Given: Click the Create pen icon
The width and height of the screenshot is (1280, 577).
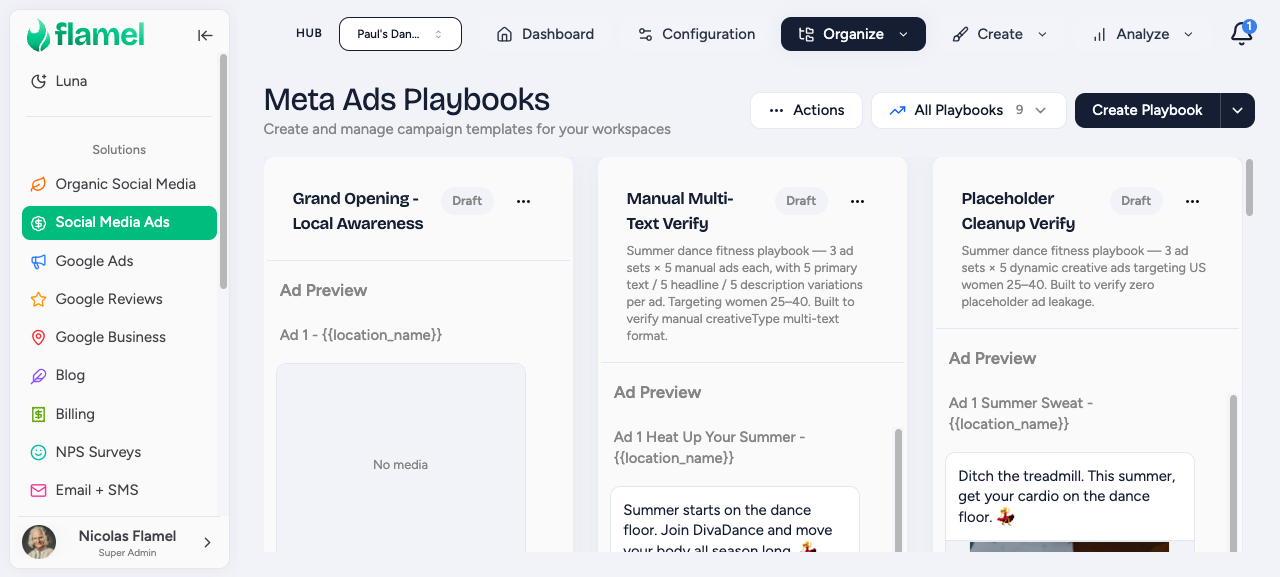Looking at the screenshot, I should click(x=960, y=34).
